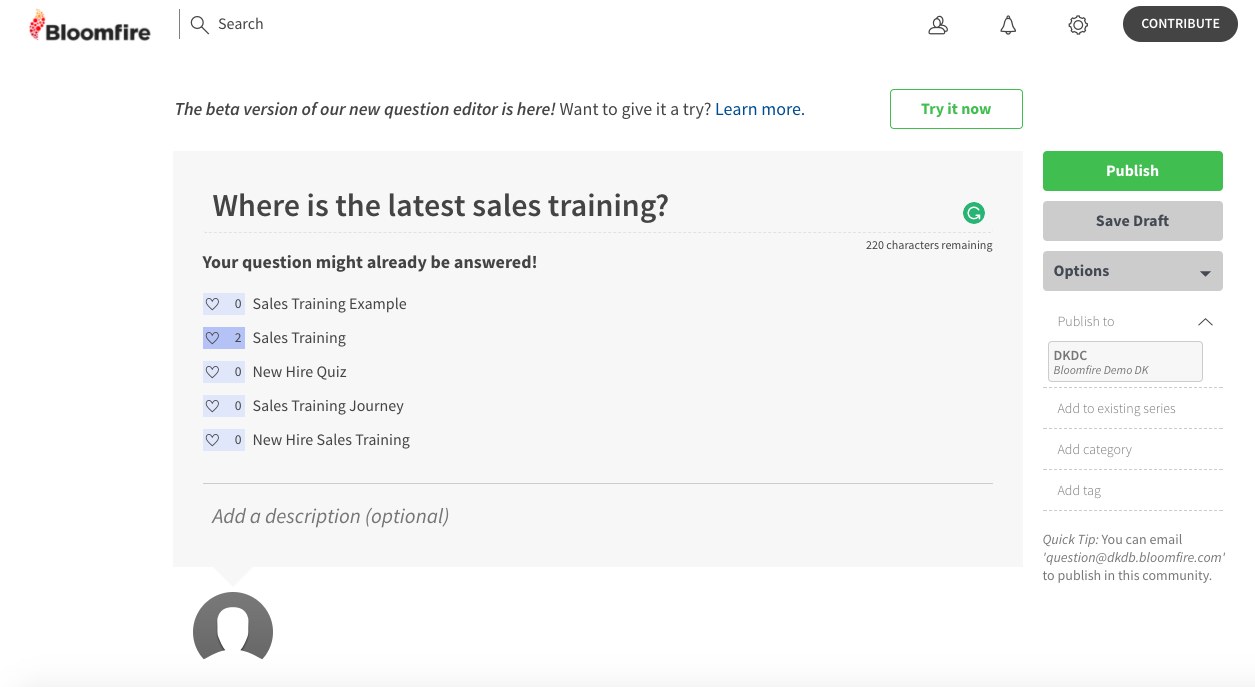
Task: Click the search magnifier icon
Action: tap(199, 24)
